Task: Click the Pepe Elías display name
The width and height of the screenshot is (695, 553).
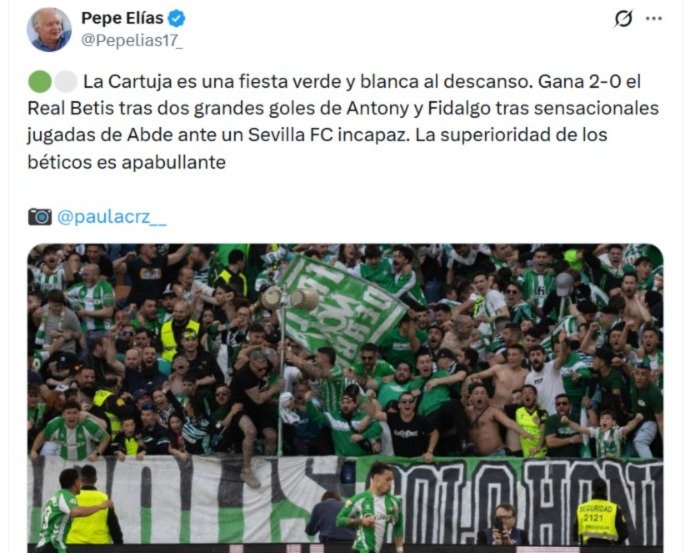Action: 122,18
